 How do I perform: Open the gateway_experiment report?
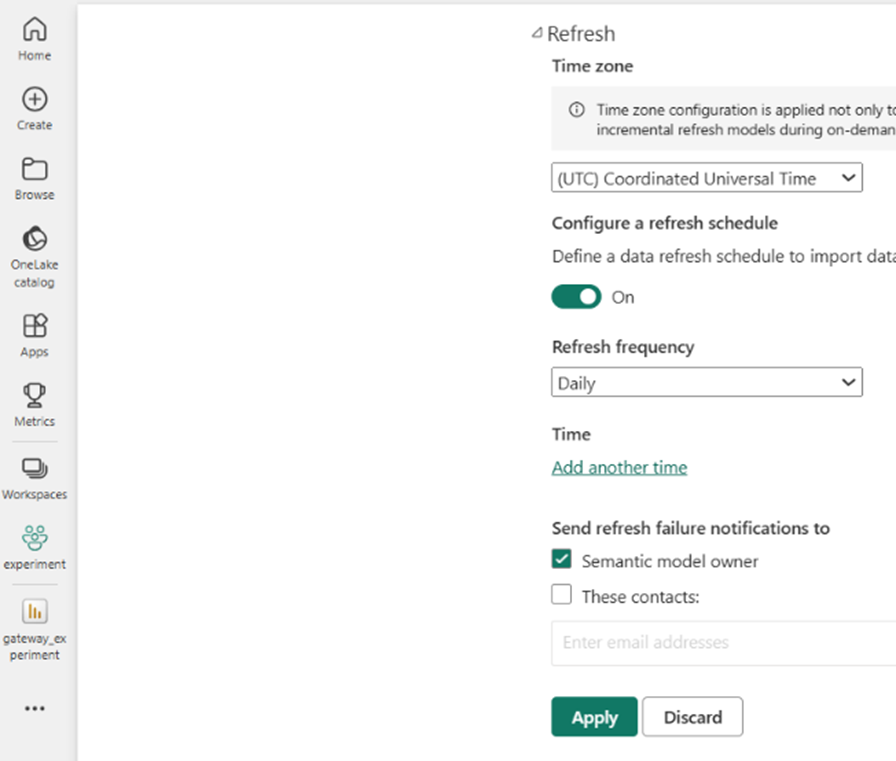tap(34, 628)
